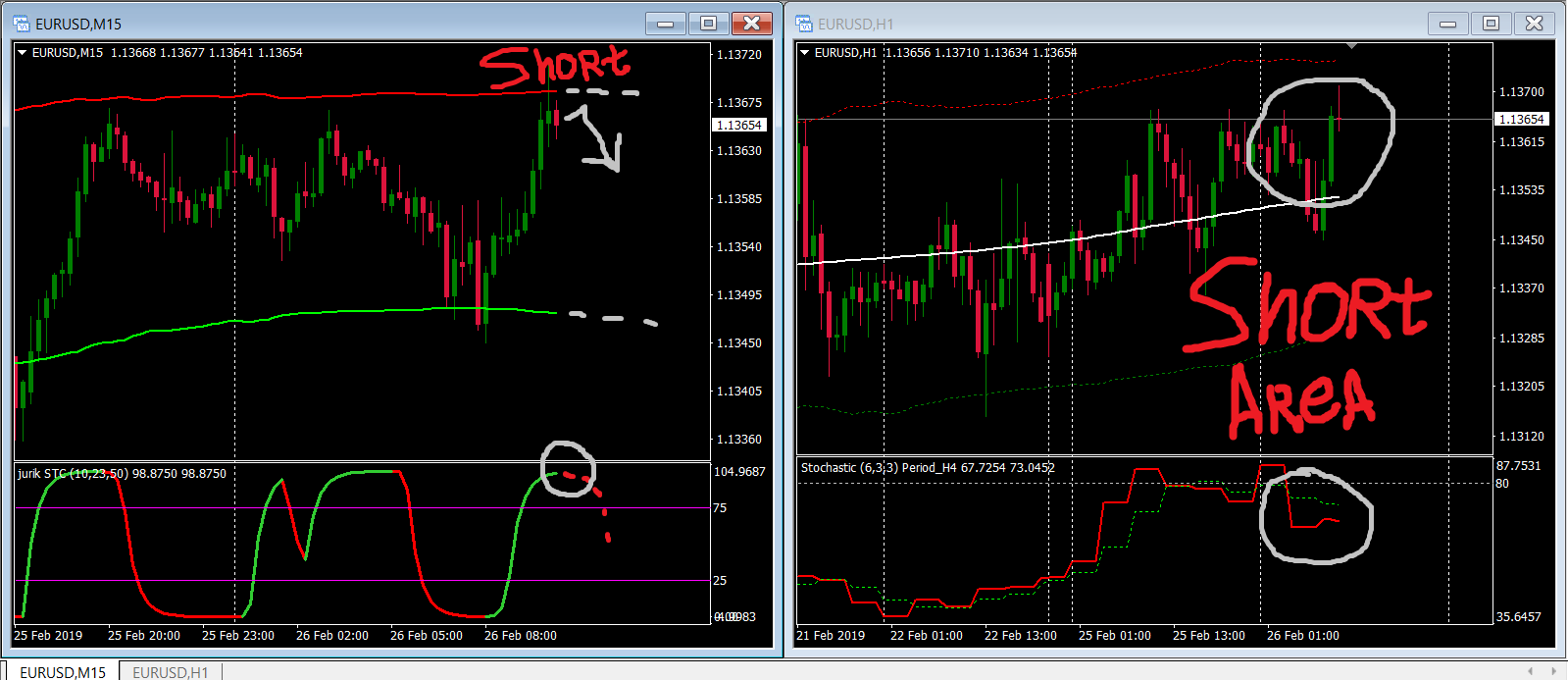This screenshot has height=680, width=1568.
Task: Click the 1.13654 current price tag in M15 chart
Action: point(738,126)
